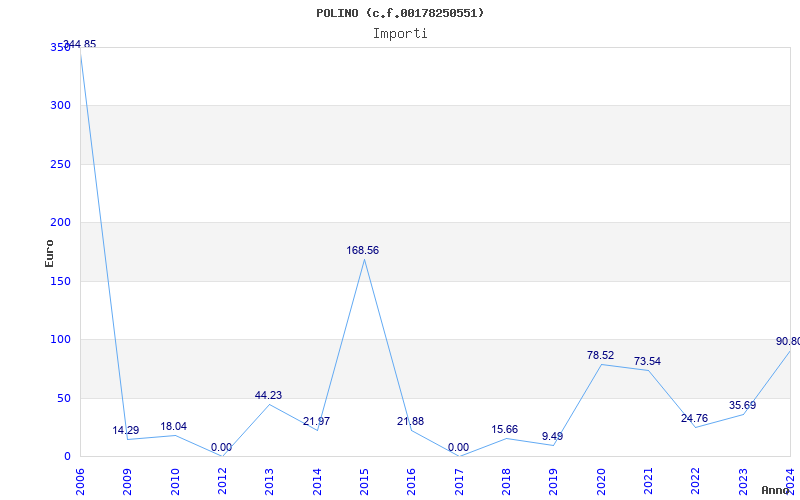The width and height of the screenshot is (800, 500).
Task: Select year 2023 on the x-axis
Action: (x=743, y=481)
